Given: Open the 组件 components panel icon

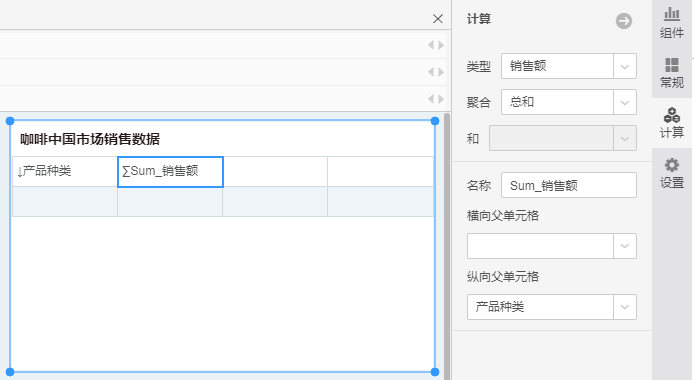Looking at the screenshot, I should (671, 23).
